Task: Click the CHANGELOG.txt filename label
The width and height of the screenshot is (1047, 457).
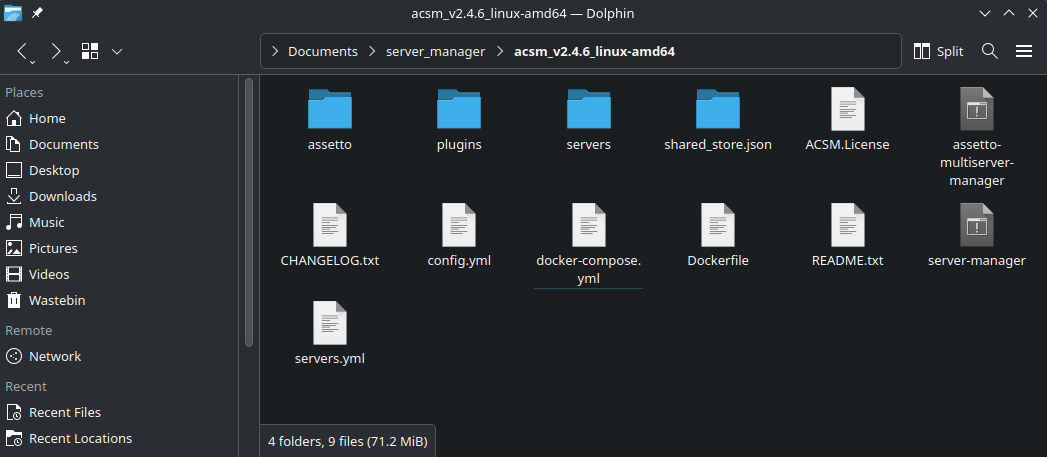Action: 330,261
